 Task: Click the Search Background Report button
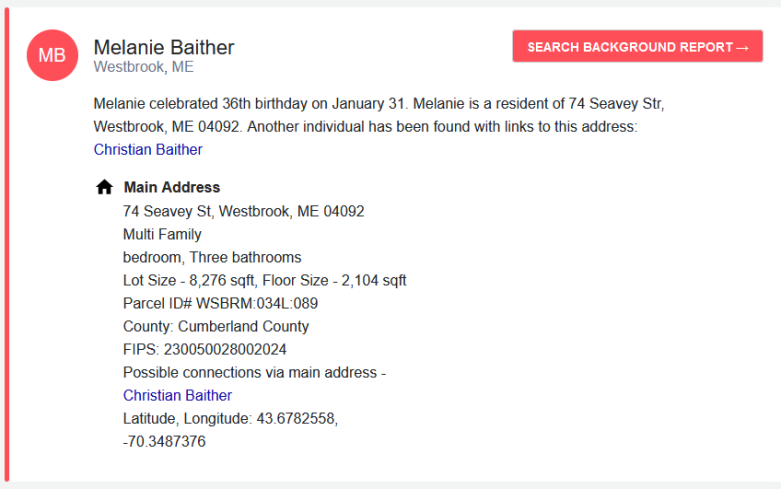[638, 46]
